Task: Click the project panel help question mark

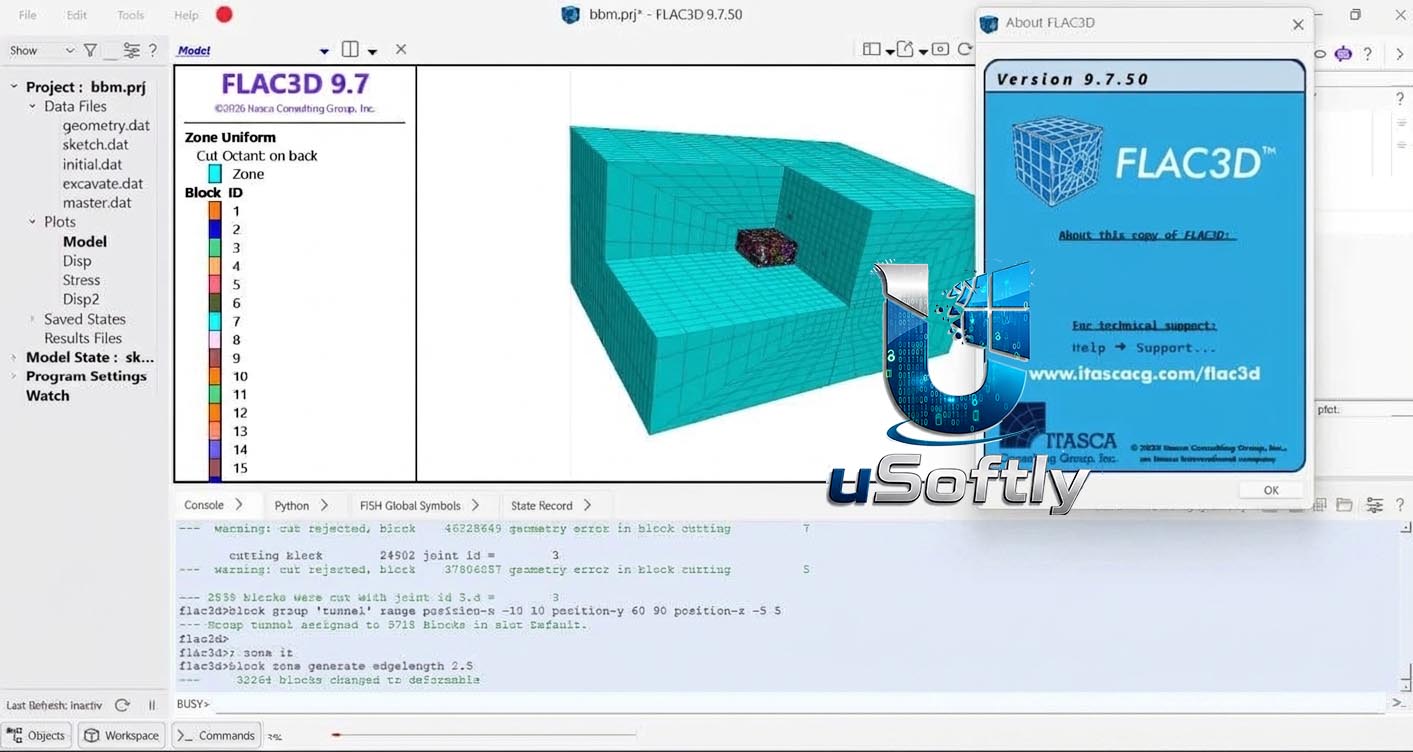Action: pyautogui.click(x=153, y=50)
